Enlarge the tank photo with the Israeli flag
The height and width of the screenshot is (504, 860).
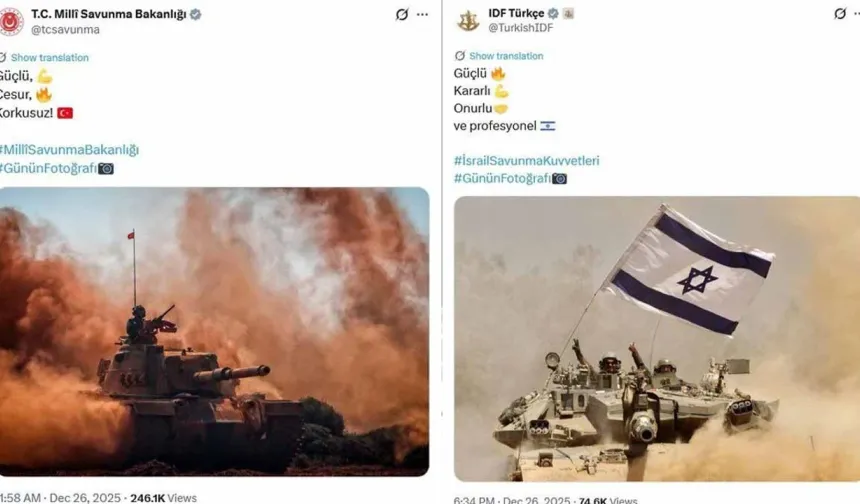[657, 339]
